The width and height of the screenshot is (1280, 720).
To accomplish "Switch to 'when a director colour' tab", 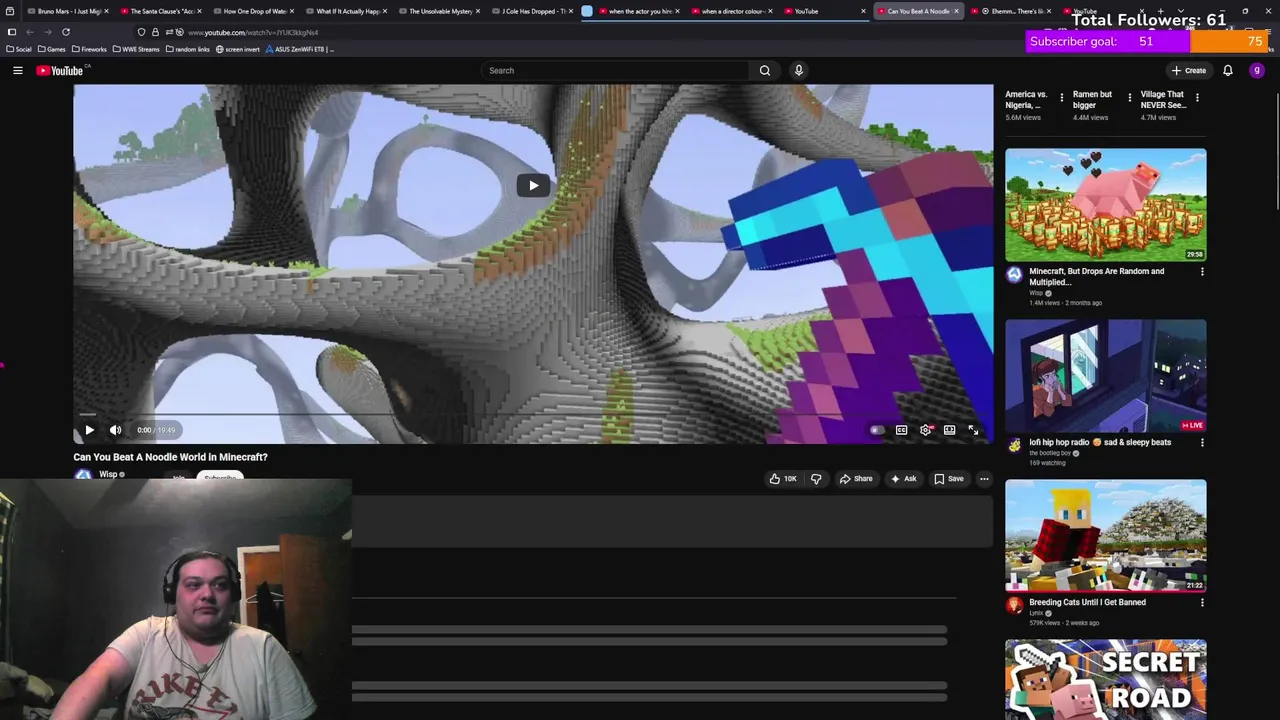I will pos(732,11).
